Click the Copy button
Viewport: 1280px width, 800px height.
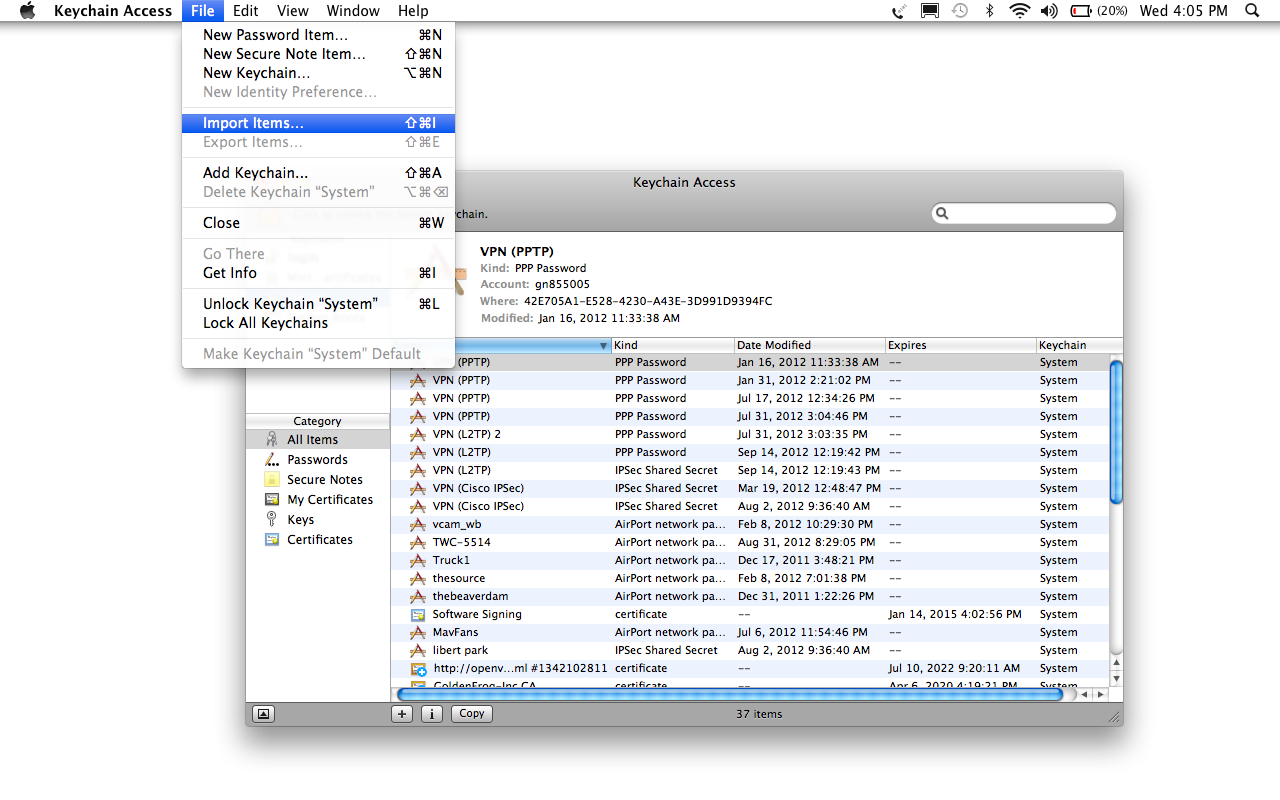click(472, 714)
